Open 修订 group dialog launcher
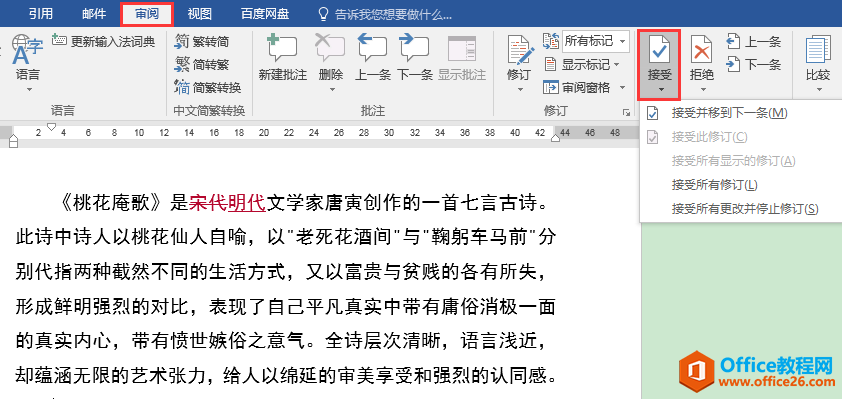 click(626, 112)
